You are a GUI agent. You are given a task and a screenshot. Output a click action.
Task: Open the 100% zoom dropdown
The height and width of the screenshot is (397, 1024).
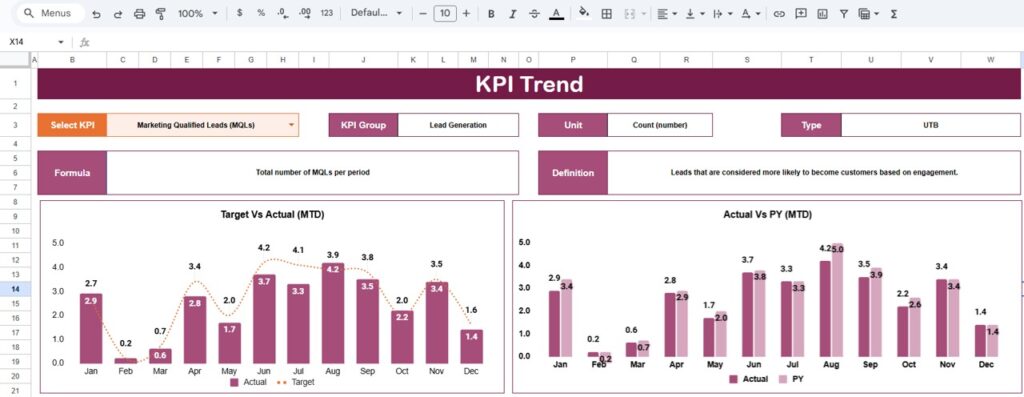pyautogui.click(x=198, y=14)
